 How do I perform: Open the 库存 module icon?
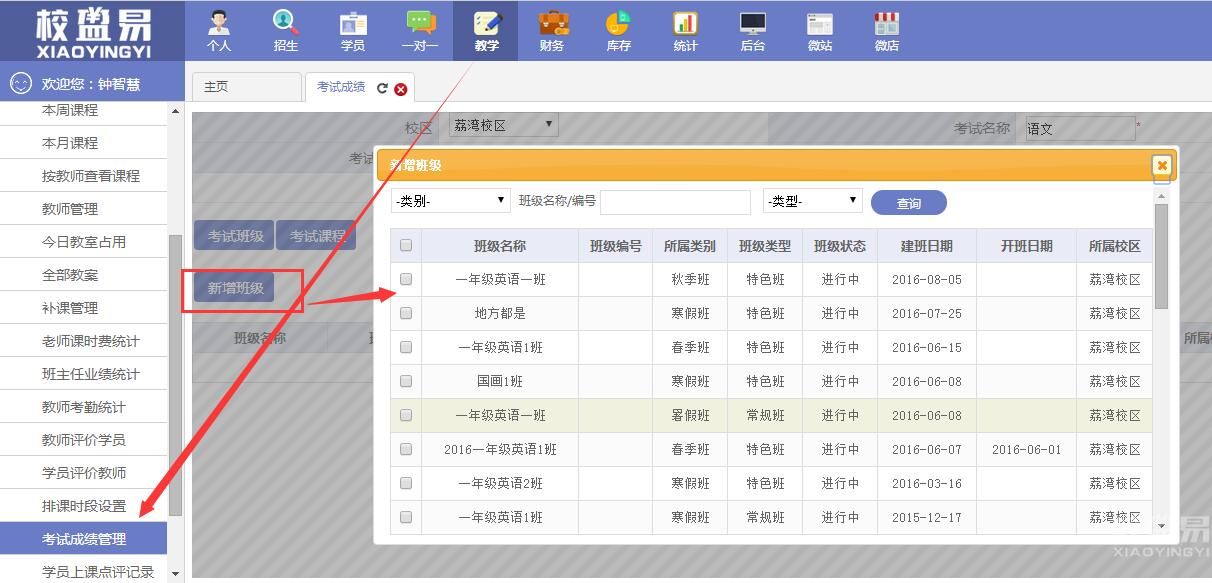(619, 30)
